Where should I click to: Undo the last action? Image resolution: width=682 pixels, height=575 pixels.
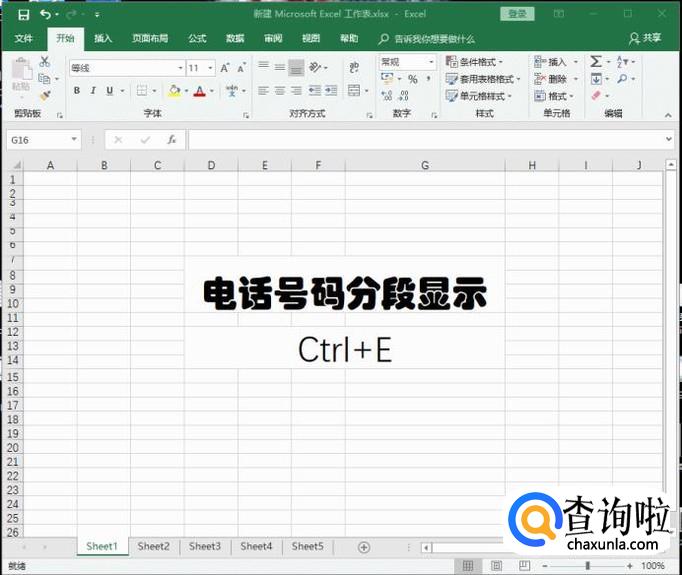[45, 14]
